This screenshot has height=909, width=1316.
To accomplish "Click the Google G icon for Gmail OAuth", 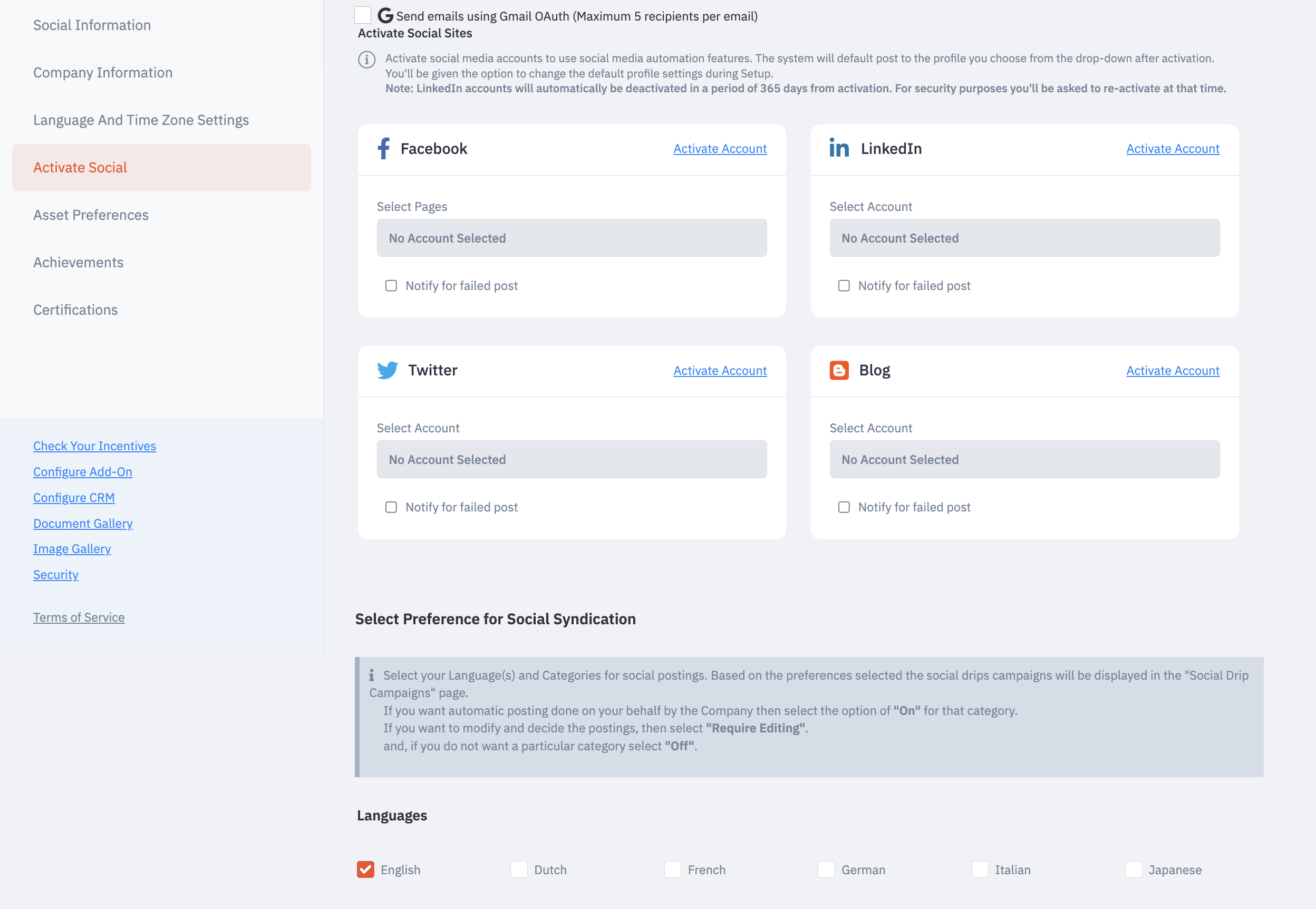I will (385, 15).
